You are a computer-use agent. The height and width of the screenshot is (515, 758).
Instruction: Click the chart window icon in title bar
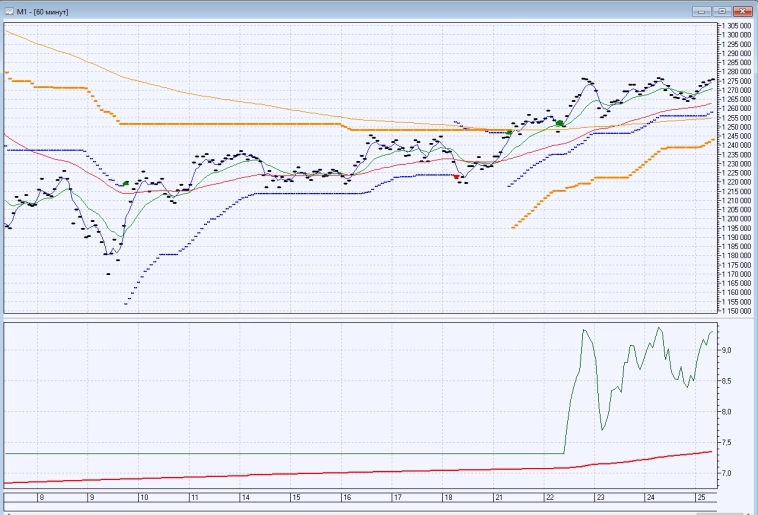coord(8,10)
